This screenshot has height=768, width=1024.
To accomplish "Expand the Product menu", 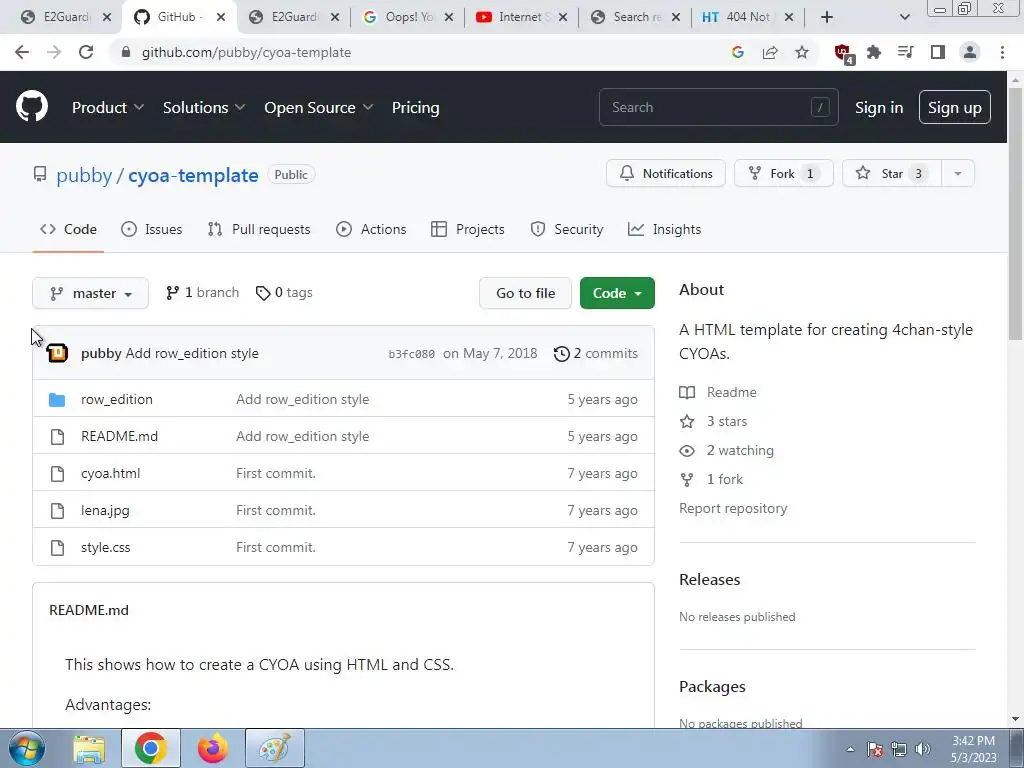I will [108, 108].
